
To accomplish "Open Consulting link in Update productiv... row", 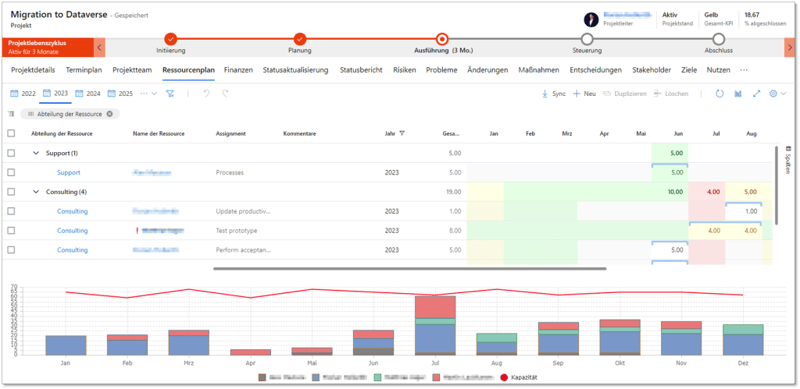I will pos(72,211).
